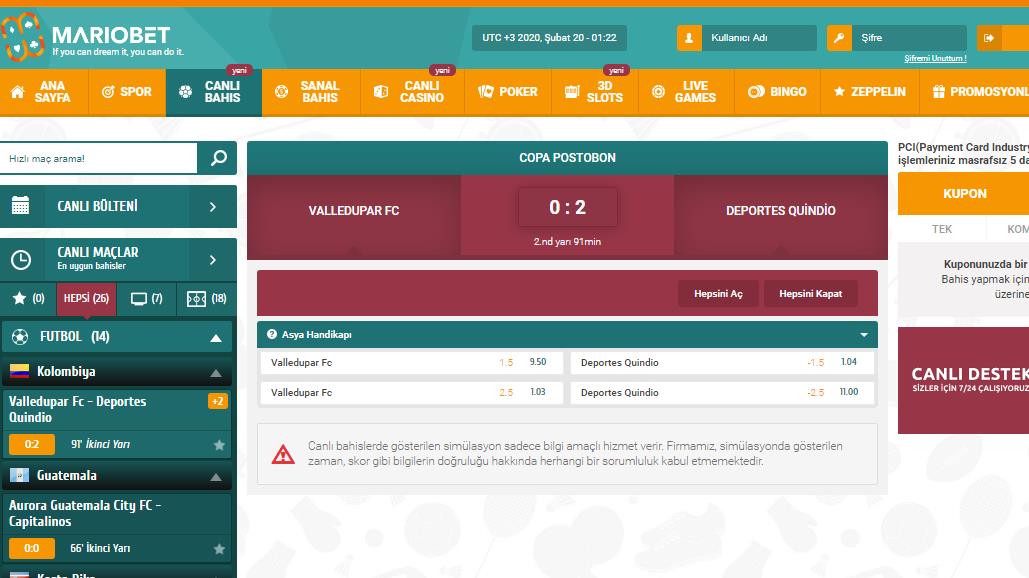Viewport: 1029px width, 578px height.
Task: Click the Canlı Casino dice icon
Action: coord(381,92)
